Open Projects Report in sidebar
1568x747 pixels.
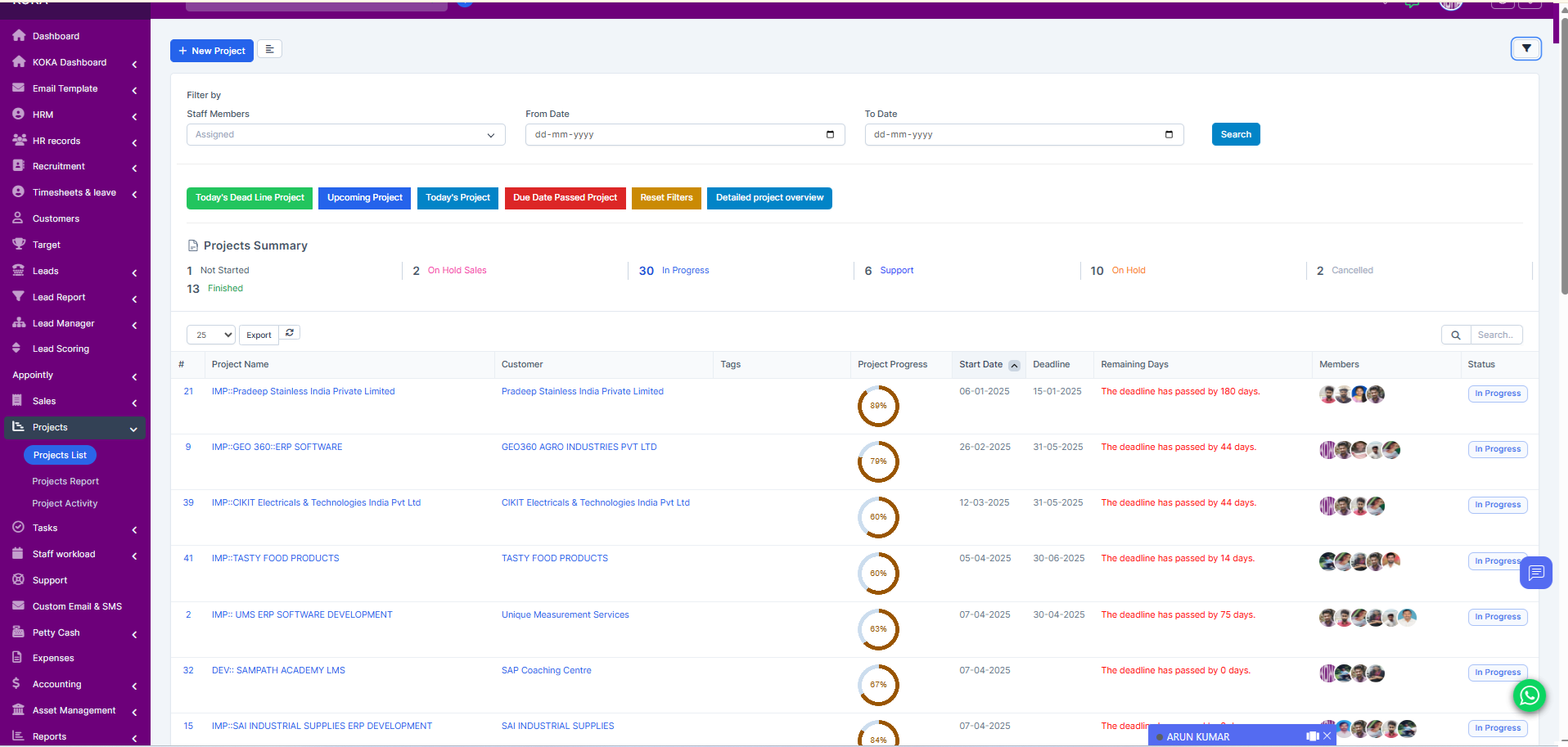[x=65, y=482]
